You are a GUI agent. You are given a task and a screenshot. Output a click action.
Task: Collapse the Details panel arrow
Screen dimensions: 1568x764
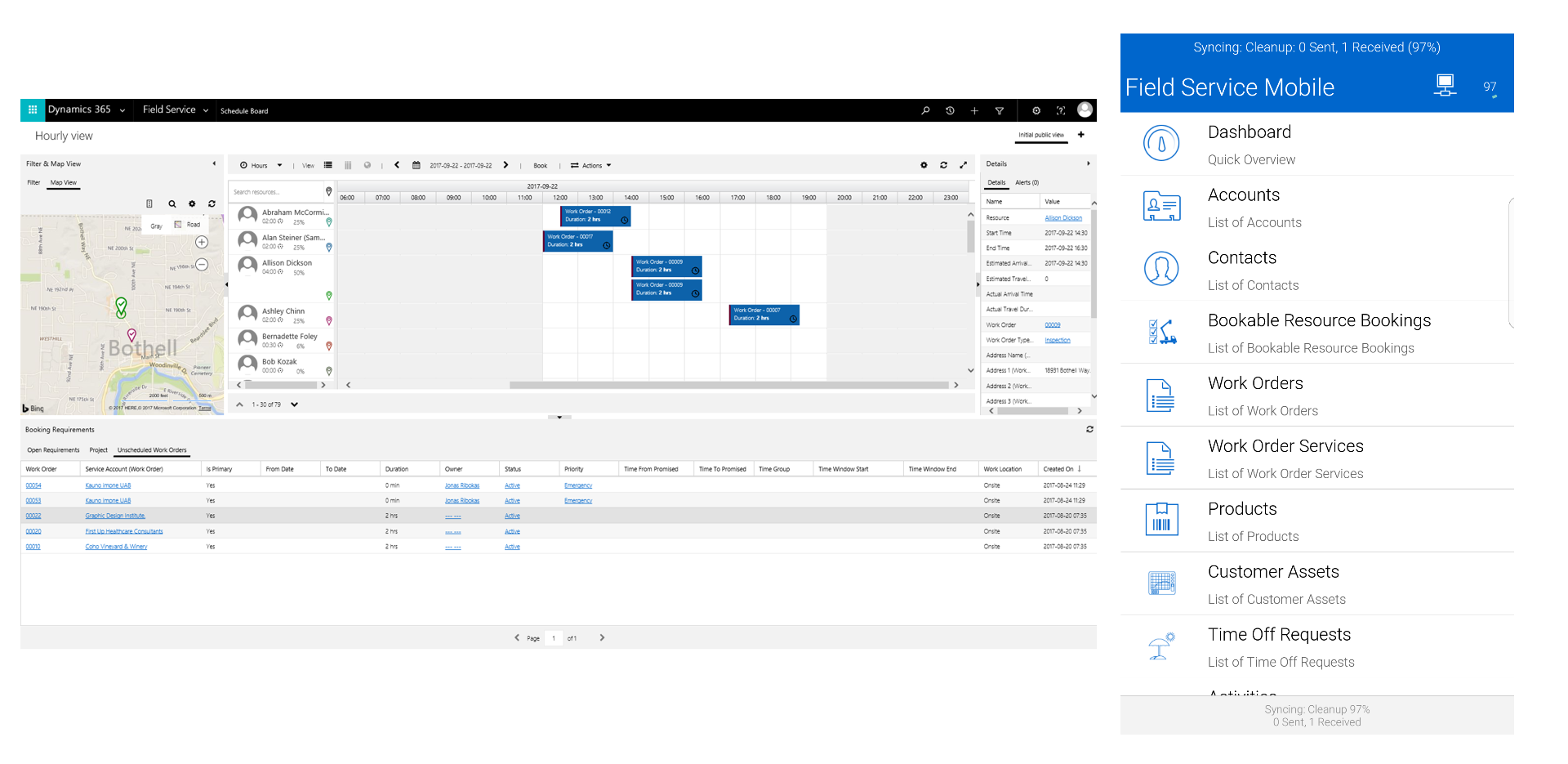coord(1088,163)
